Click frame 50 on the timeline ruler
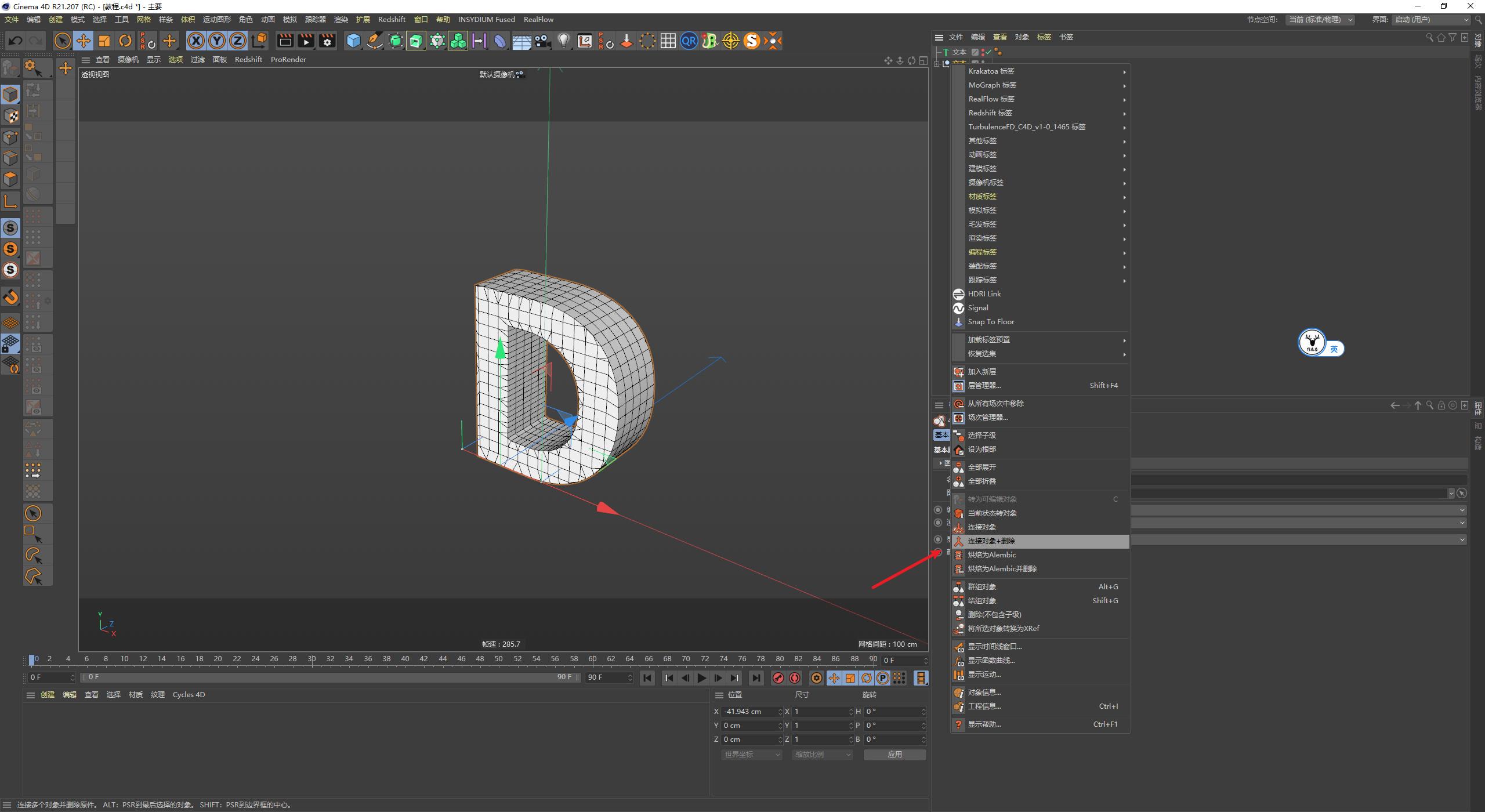 [x=497, y=659]
